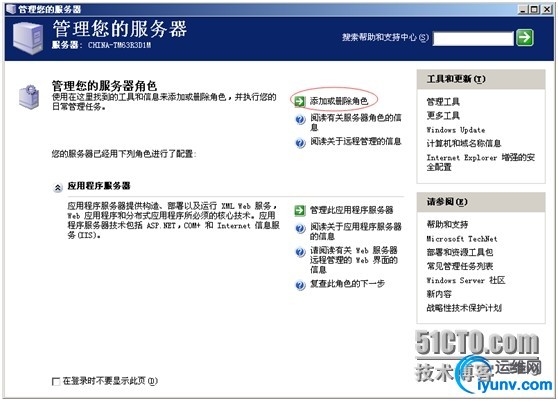Viewport: 558px width, 401px height.
Task: Click green arrow beside 管理此应用程序服务器
Action: (x=300, y=210)
